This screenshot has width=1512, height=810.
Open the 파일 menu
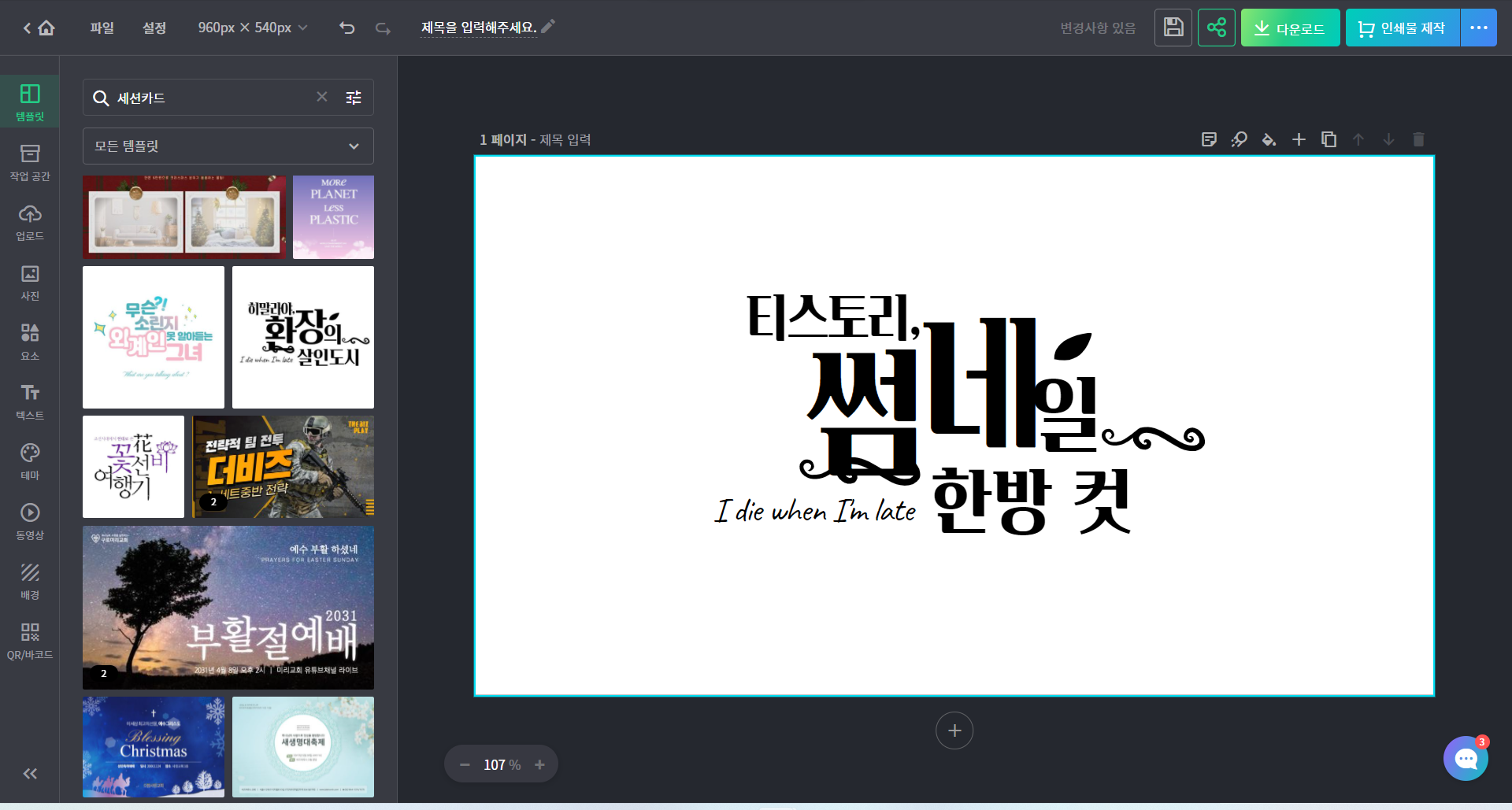(x=102, y=28)
